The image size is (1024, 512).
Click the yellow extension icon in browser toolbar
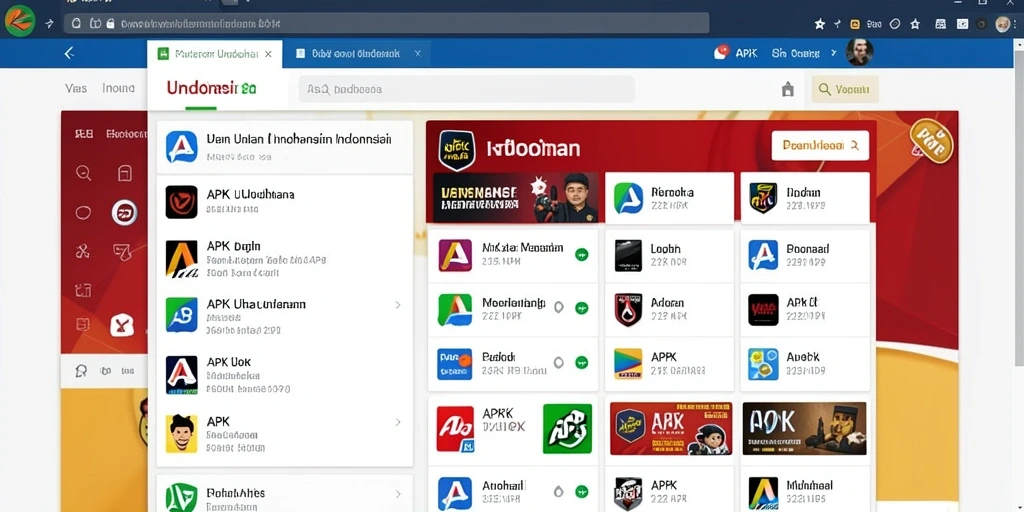(x=855, y=24)
